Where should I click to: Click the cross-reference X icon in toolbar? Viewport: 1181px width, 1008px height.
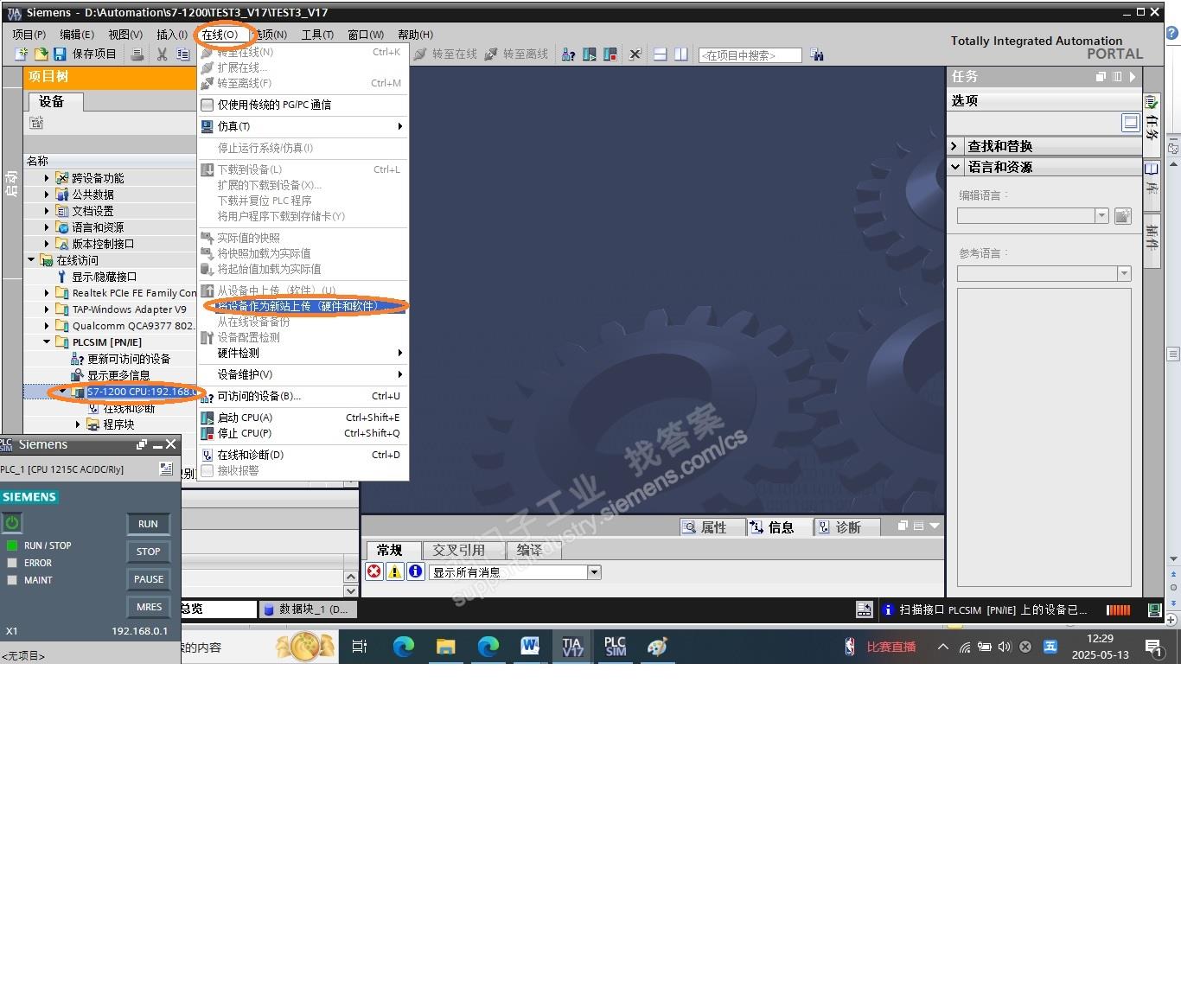point(635,54)
